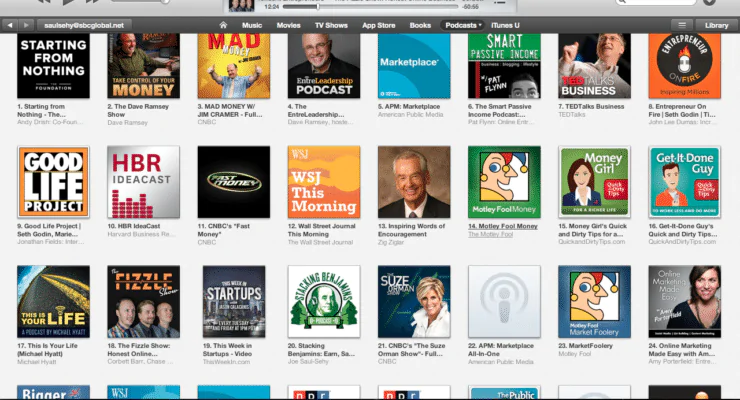Switch to the TV Shows store tab
The height and width of the screenshot is (400, 740).
[x=331, y=25]
